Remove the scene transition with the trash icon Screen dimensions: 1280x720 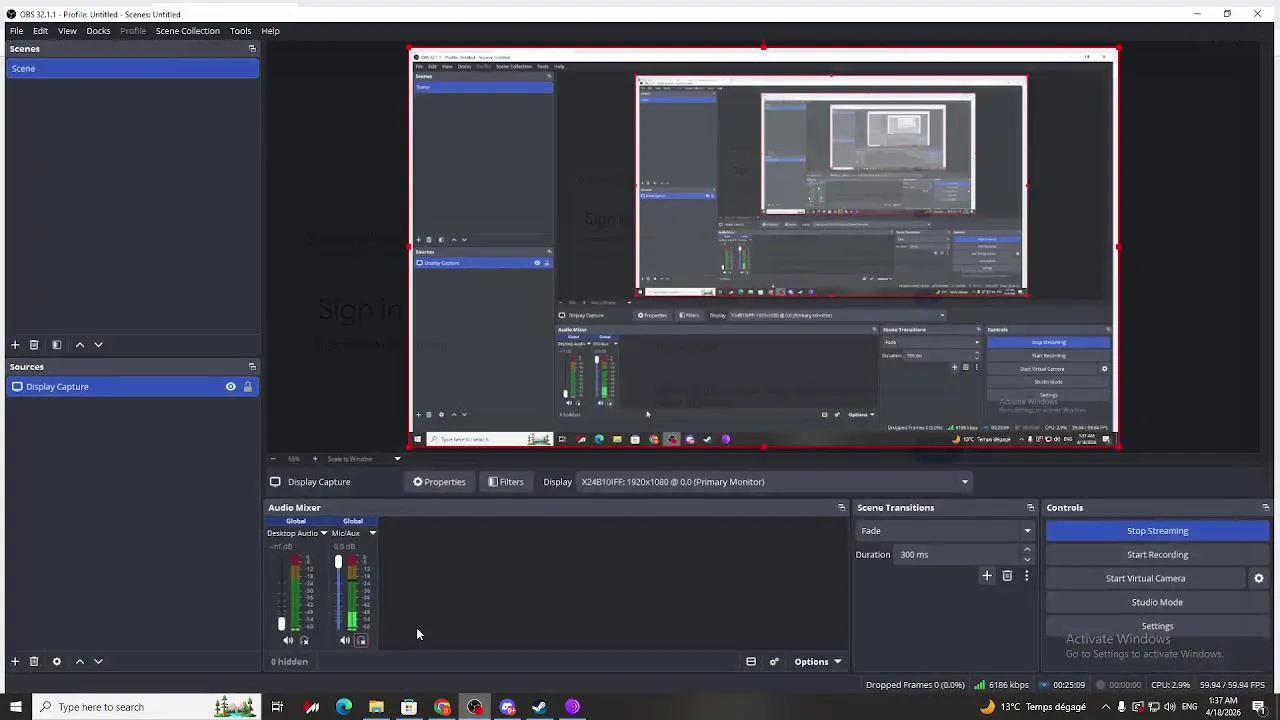click(1007, 576)
